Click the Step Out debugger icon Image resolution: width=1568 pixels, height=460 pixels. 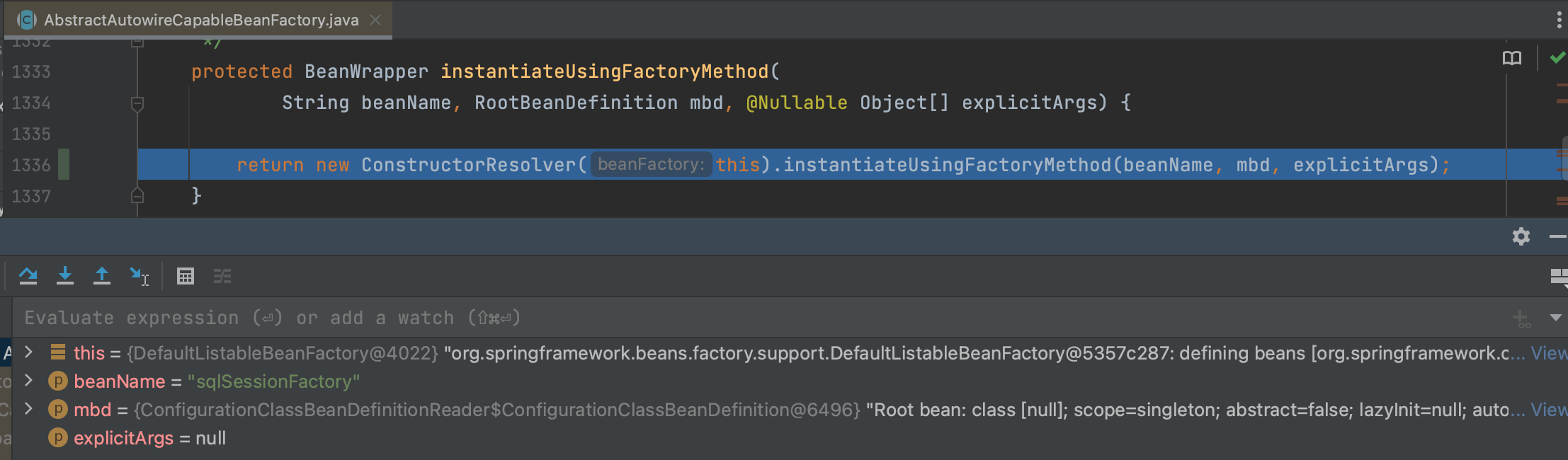point(102,276)
